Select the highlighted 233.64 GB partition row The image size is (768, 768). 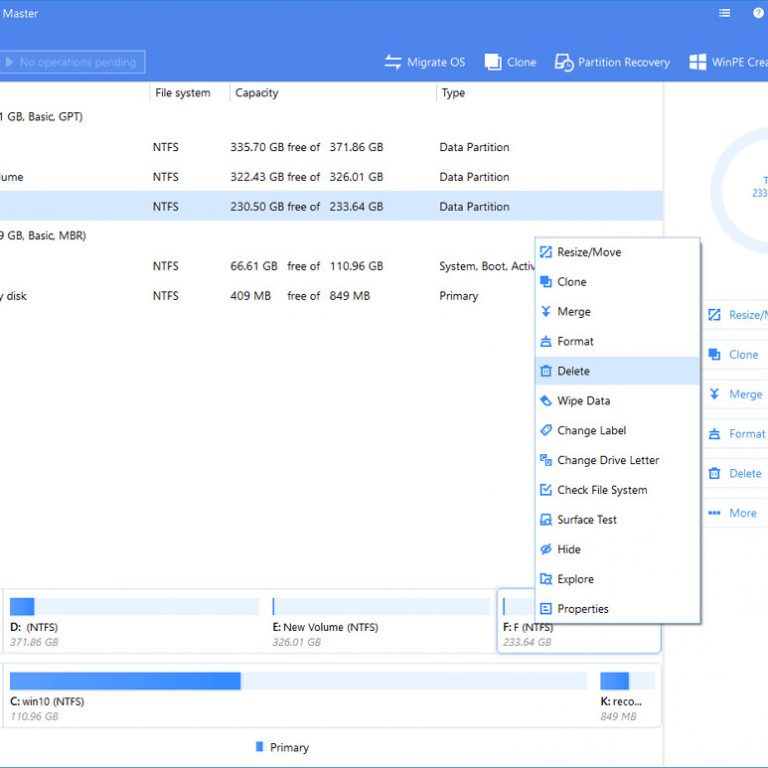pos(331,206)
